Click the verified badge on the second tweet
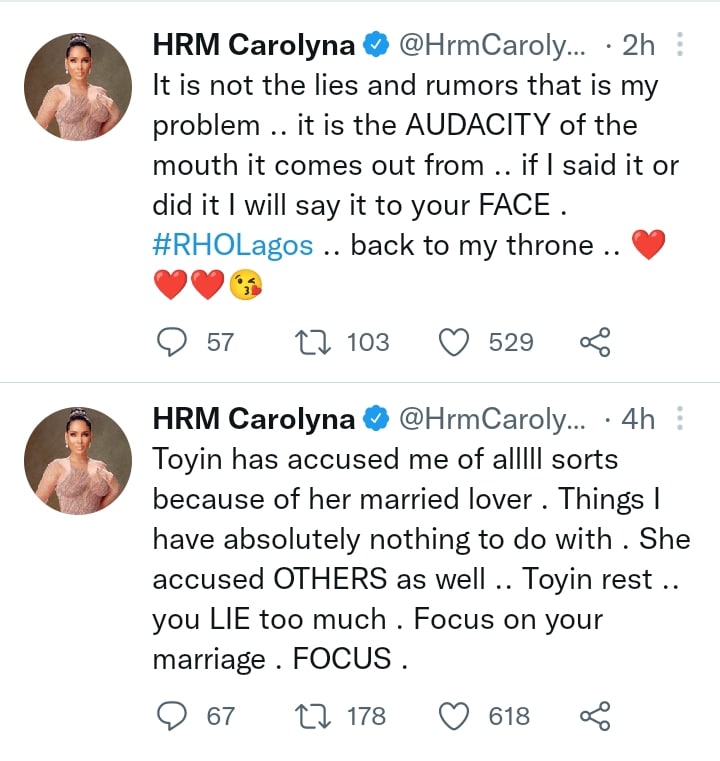 (376, 418)
